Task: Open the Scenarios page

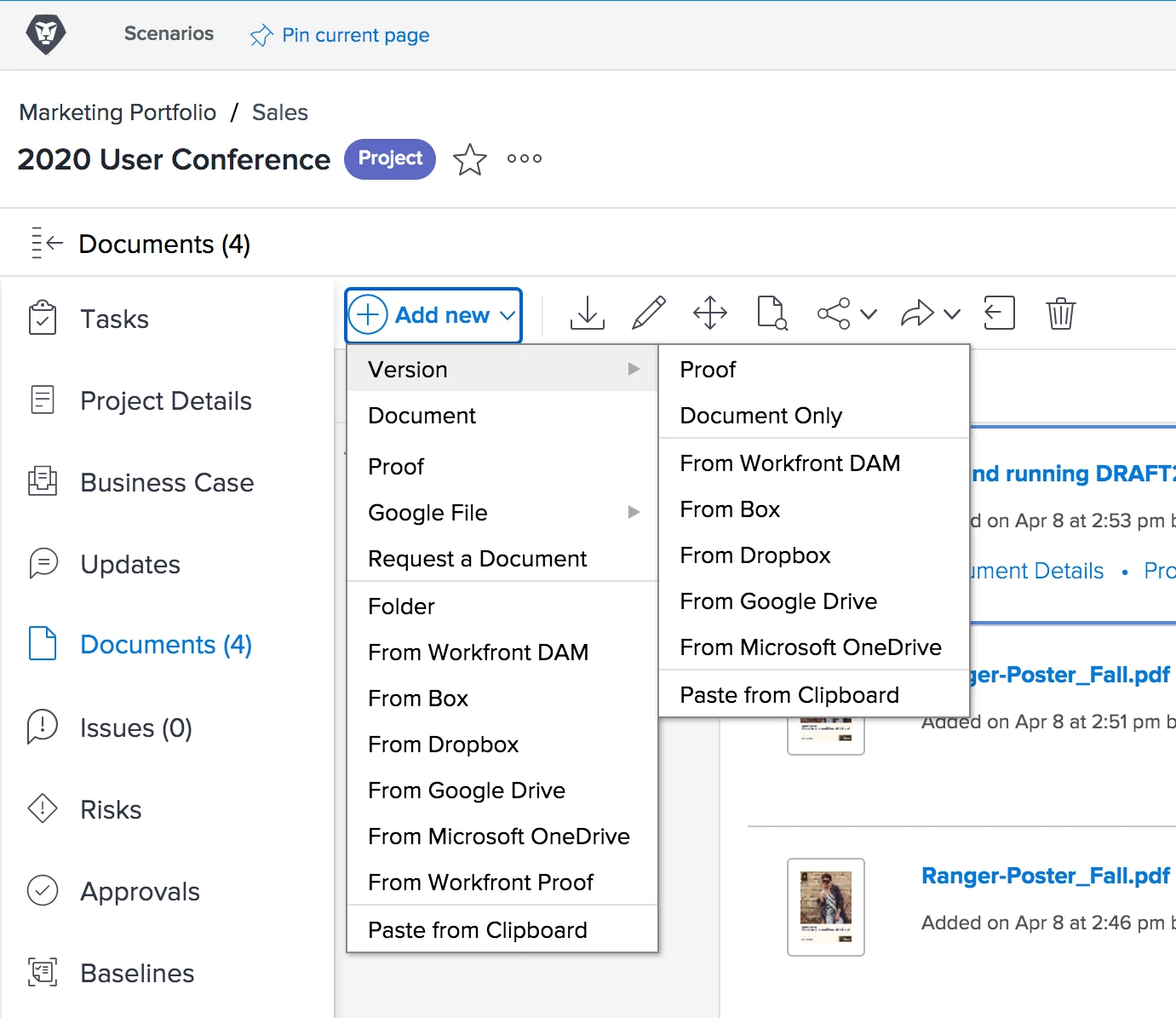Action: point(169,33)
